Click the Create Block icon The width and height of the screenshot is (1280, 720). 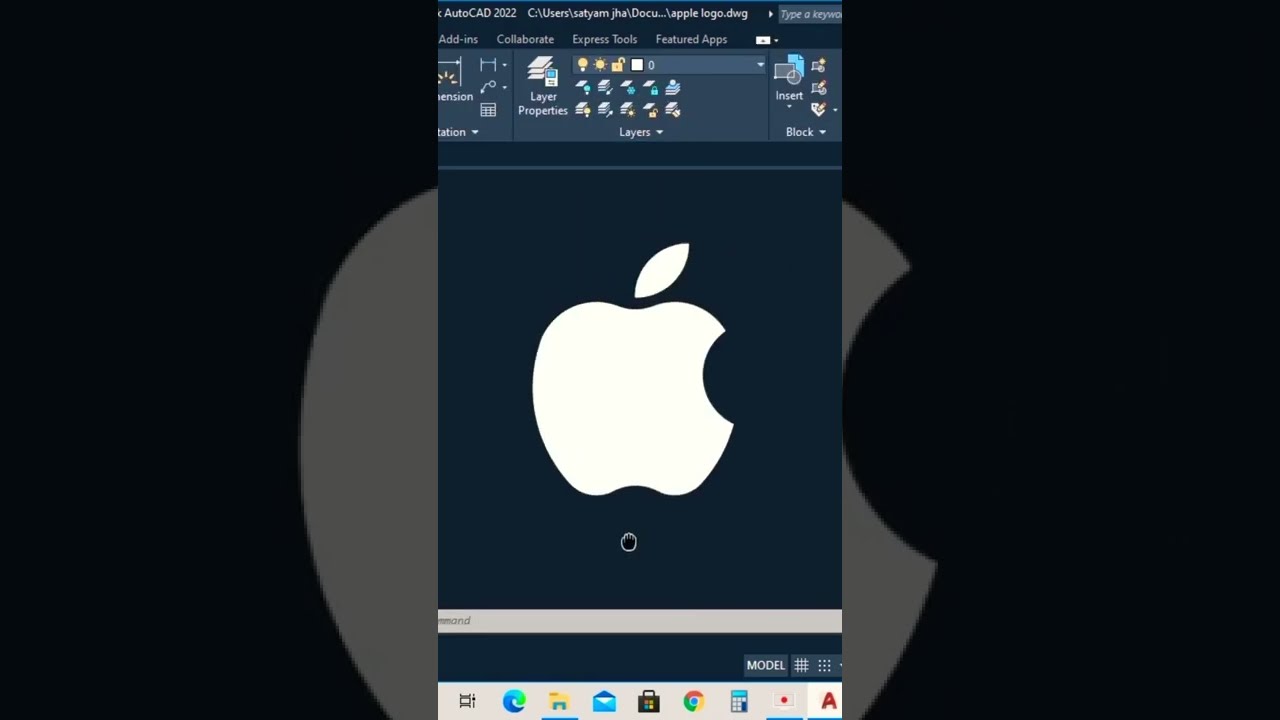point(818,65)
